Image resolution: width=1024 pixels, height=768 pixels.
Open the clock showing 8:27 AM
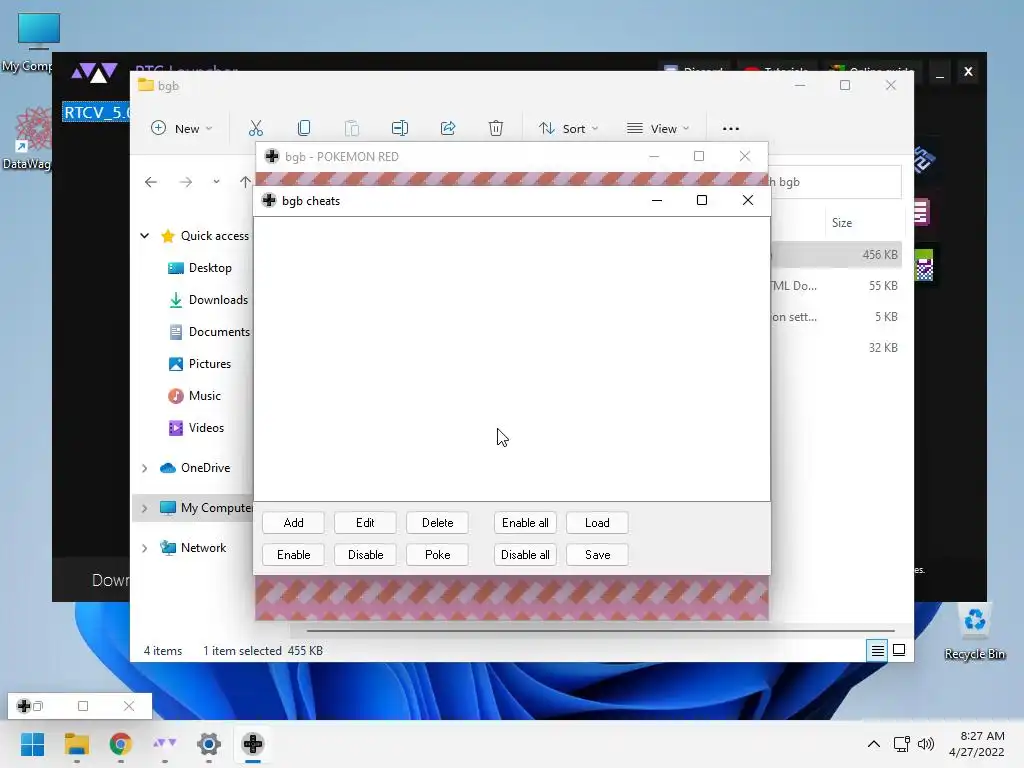coord(977,744)
